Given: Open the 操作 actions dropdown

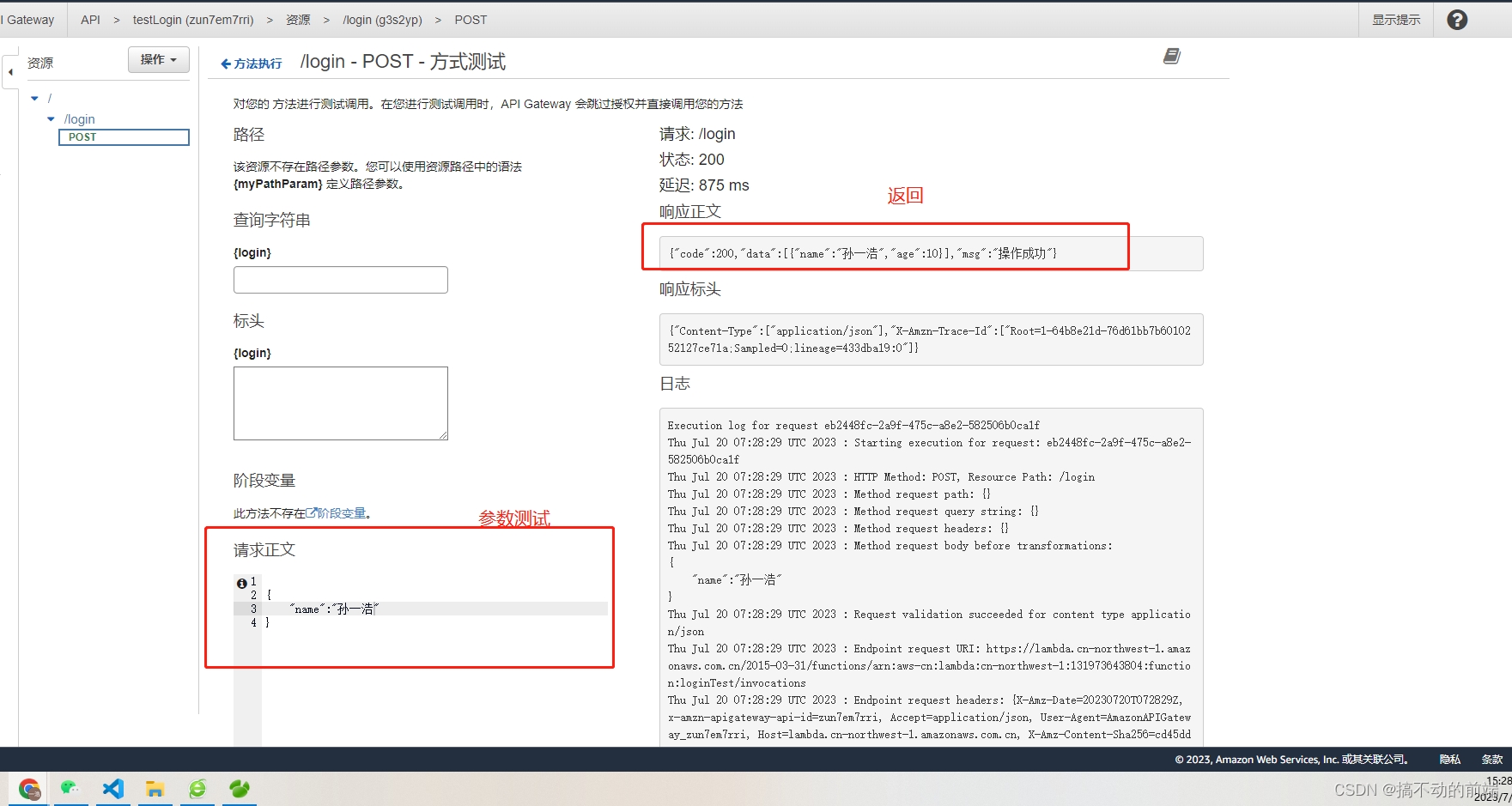Looking at the screenshot, I should (159, 59).
